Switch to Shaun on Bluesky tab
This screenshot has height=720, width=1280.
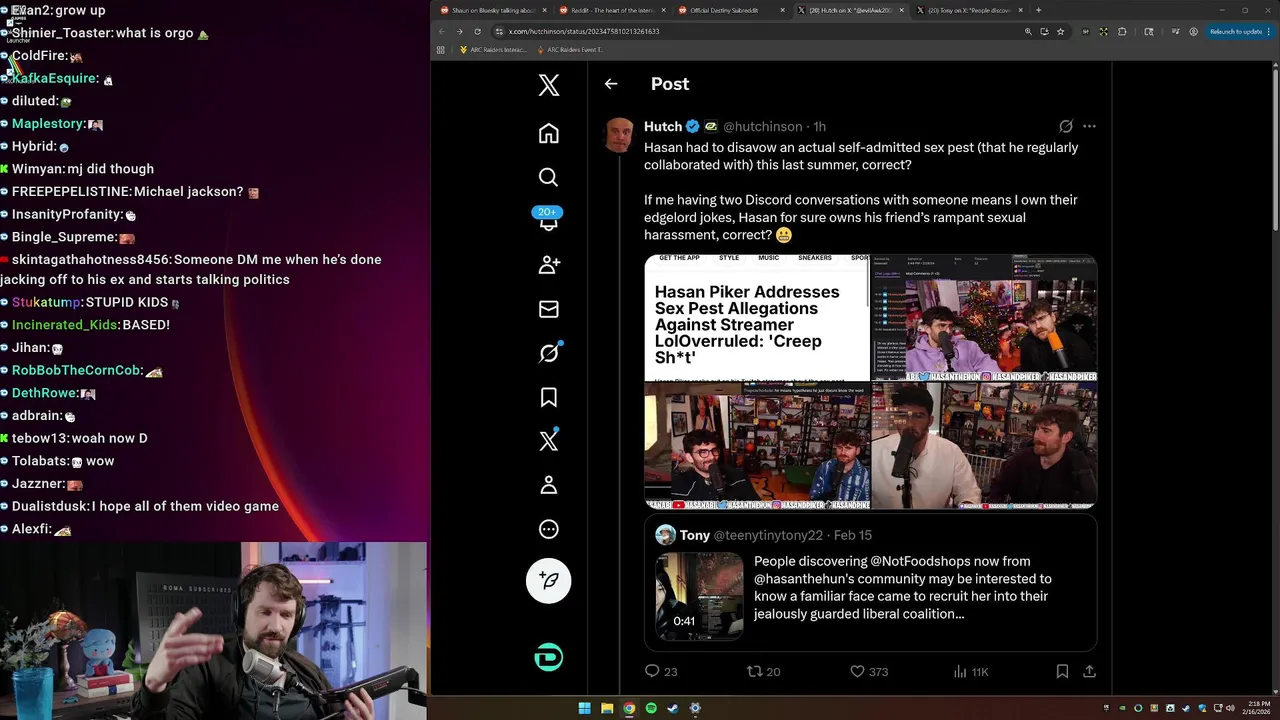tap(494, 10)
